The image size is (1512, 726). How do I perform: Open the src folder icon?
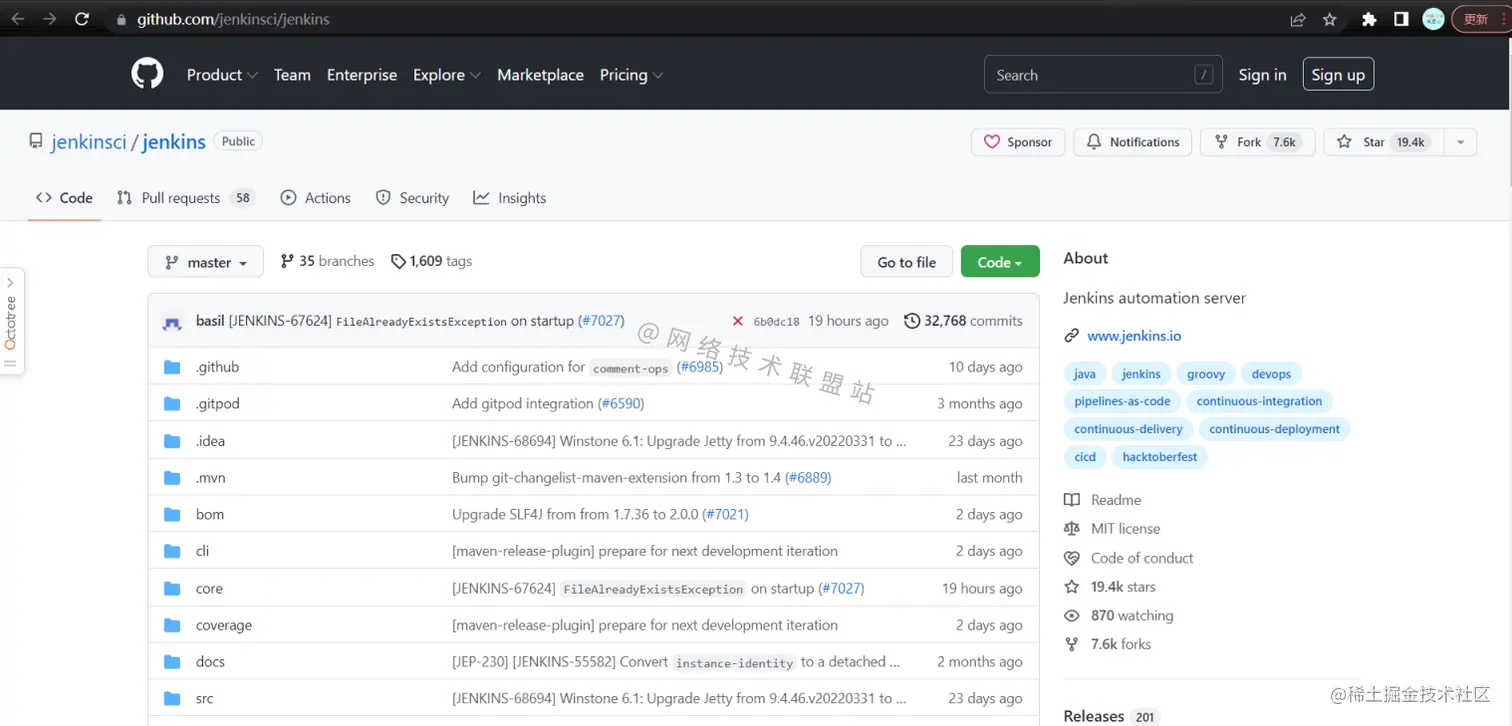172,698
